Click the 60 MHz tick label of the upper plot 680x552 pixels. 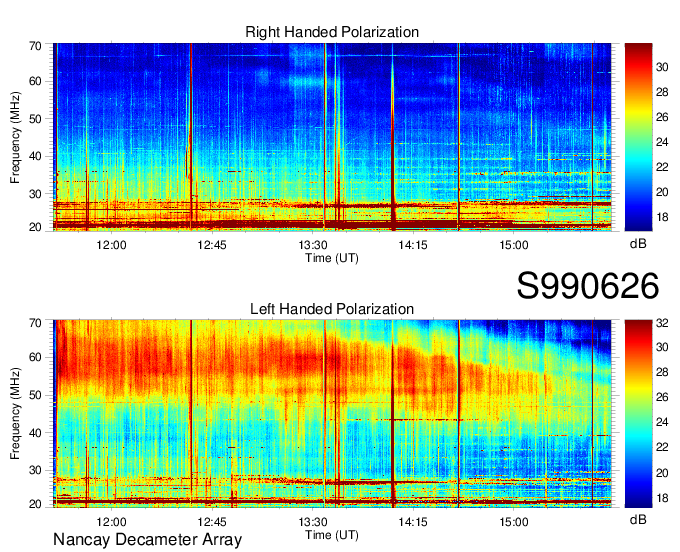click(35, 81)
